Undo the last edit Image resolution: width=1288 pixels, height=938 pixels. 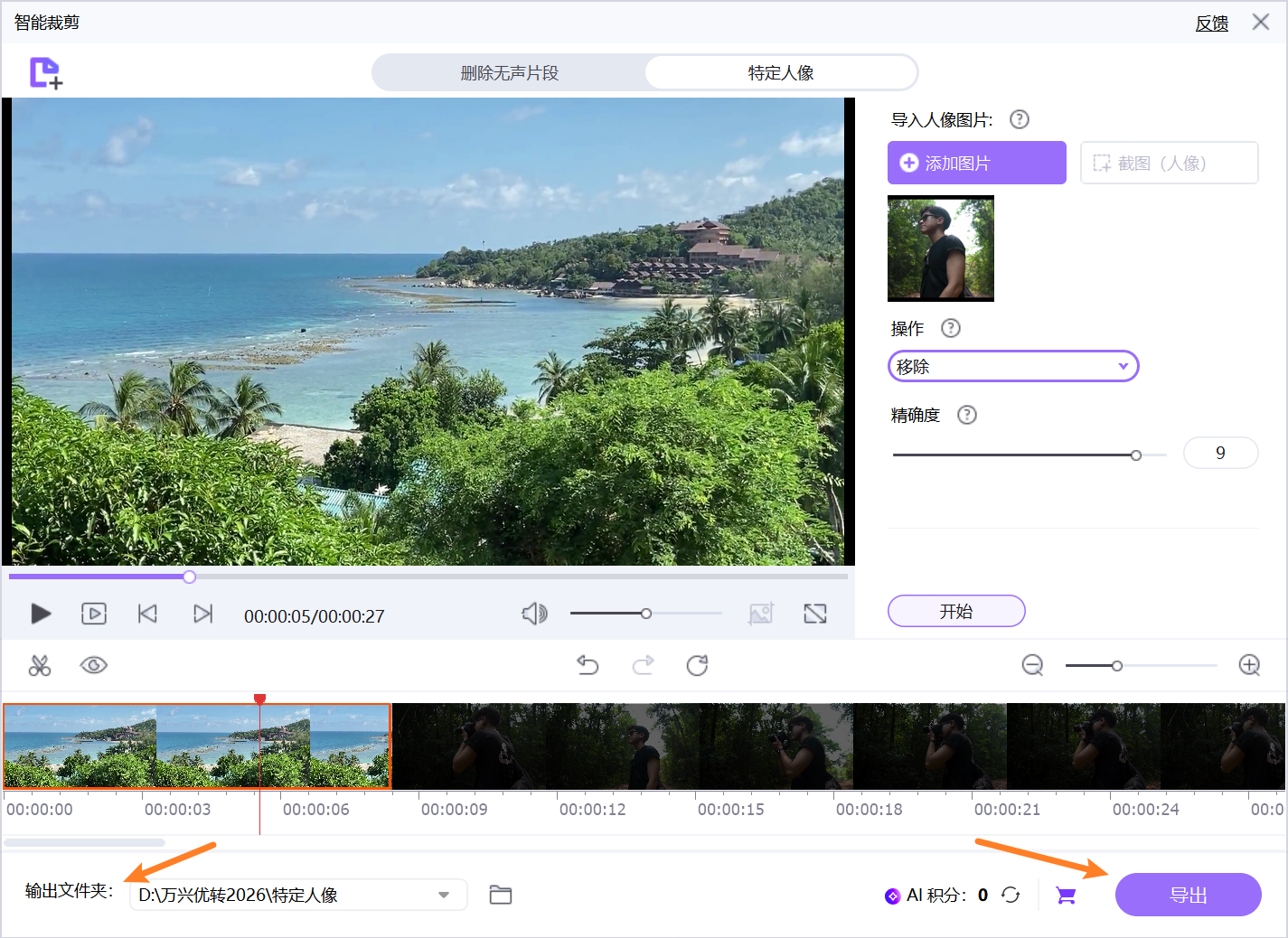pos(588,665)
